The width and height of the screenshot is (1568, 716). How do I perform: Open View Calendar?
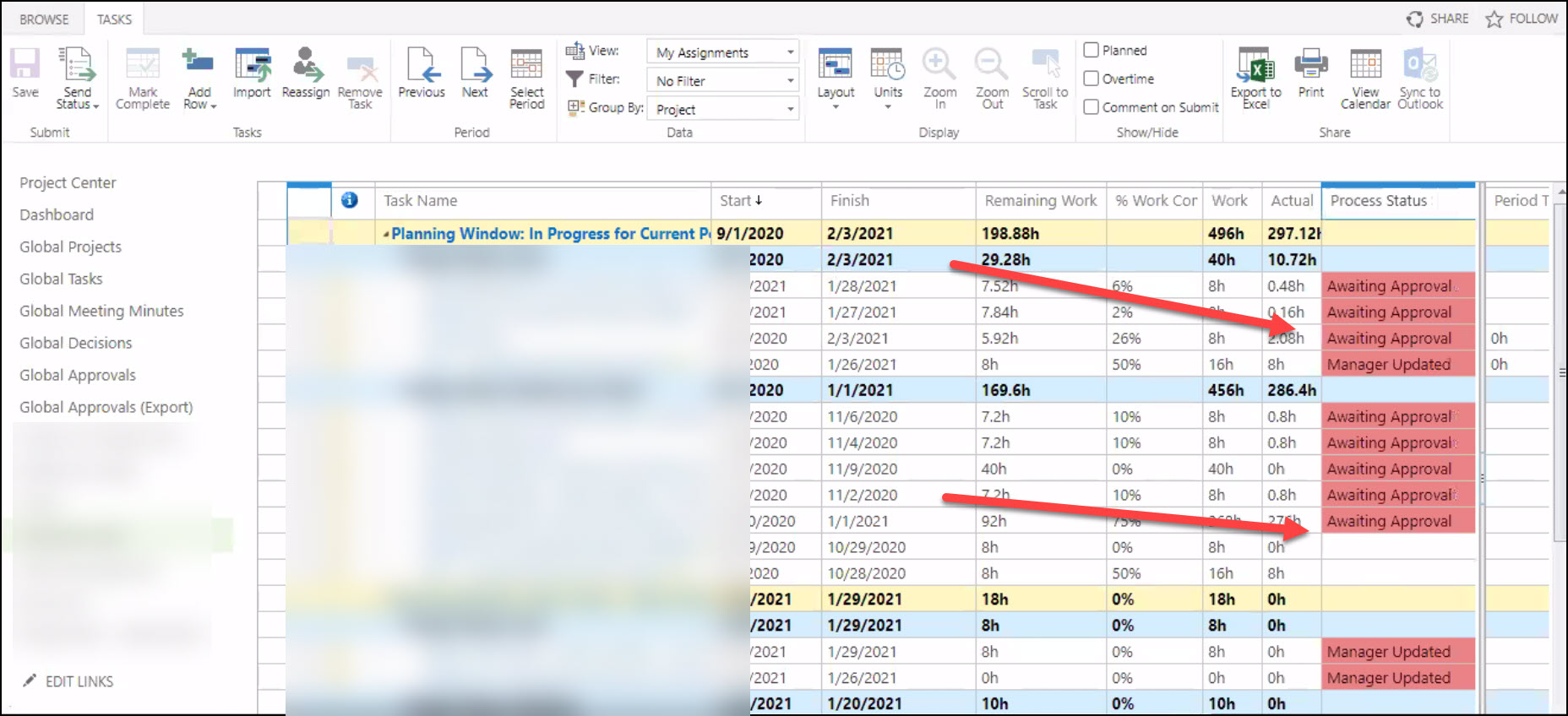click(1365, 78)
